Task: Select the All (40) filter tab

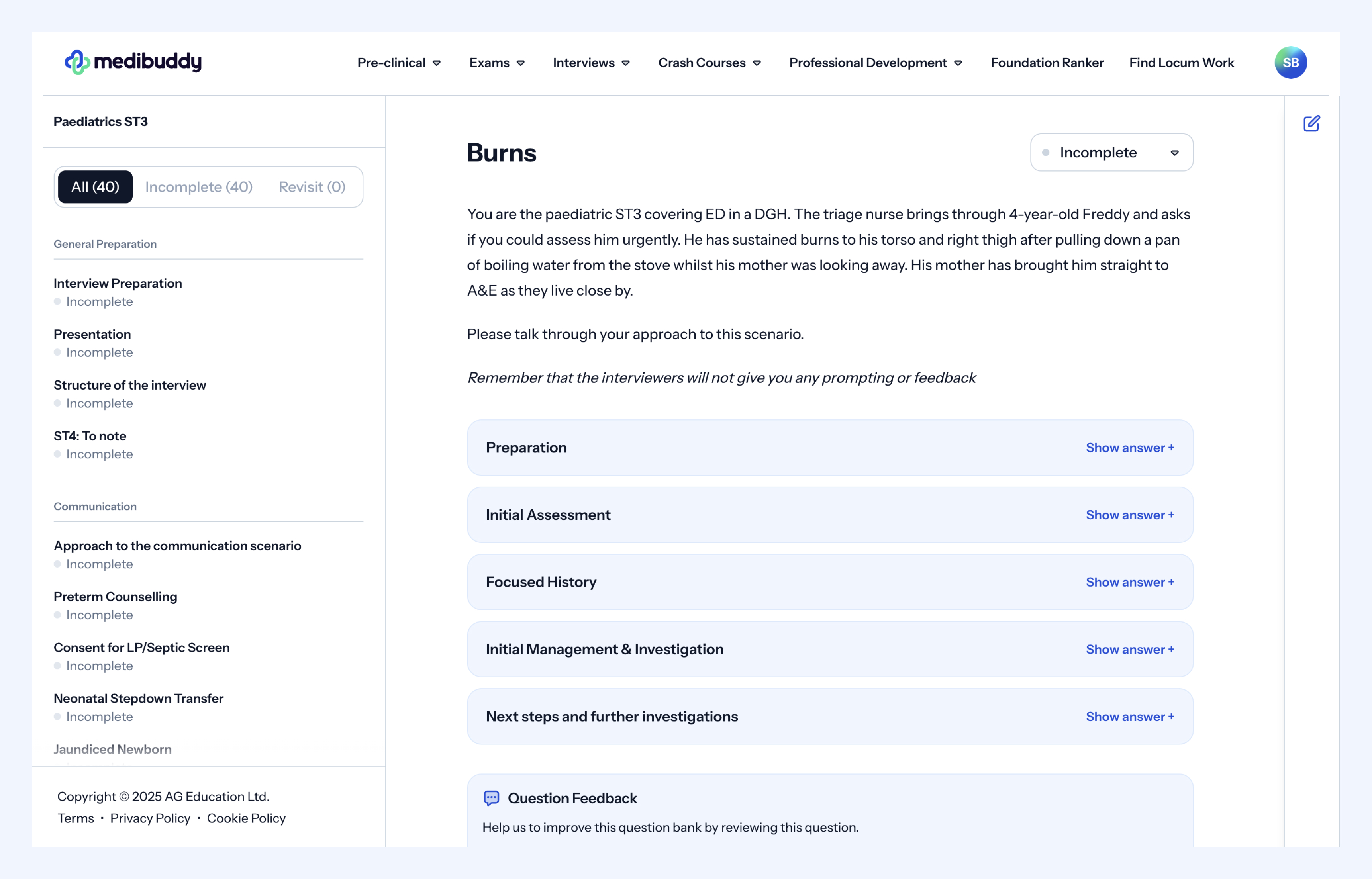Action: point(95,187)
